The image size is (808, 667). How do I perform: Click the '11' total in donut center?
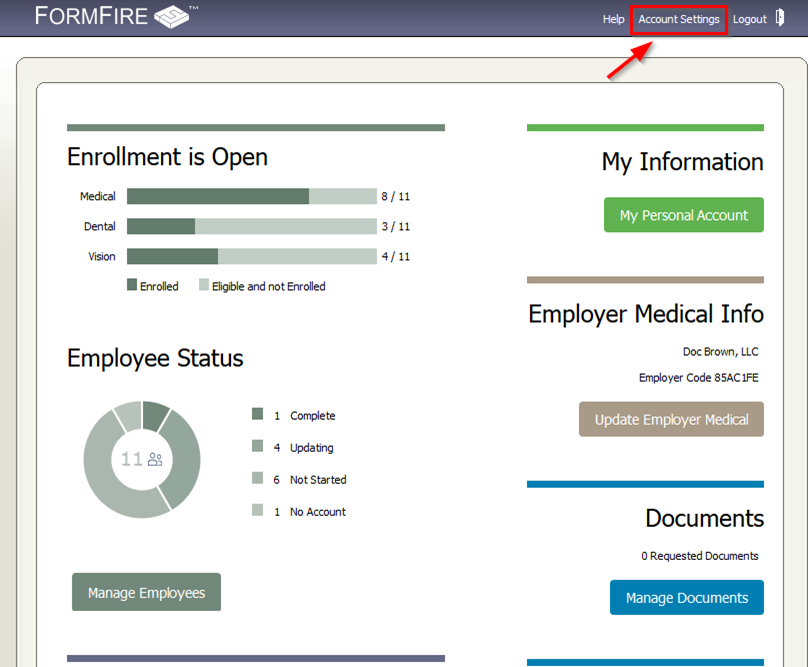(x=131, y=459)
